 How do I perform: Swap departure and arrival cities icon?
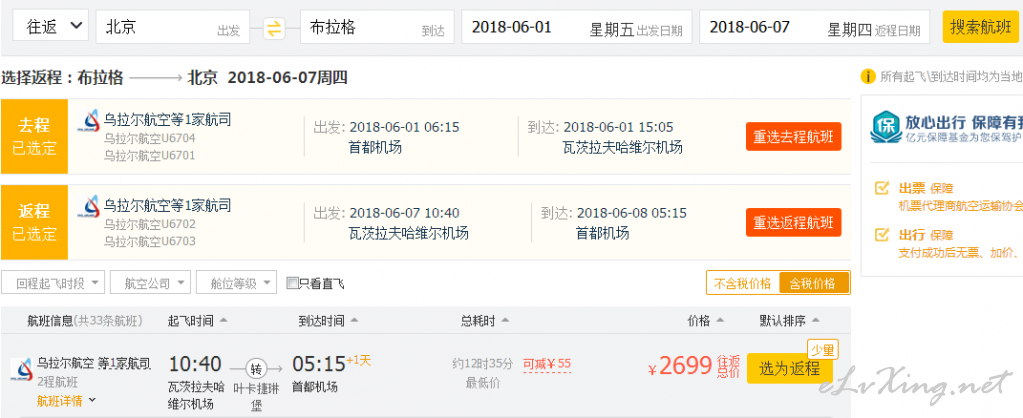pos(275,28)
